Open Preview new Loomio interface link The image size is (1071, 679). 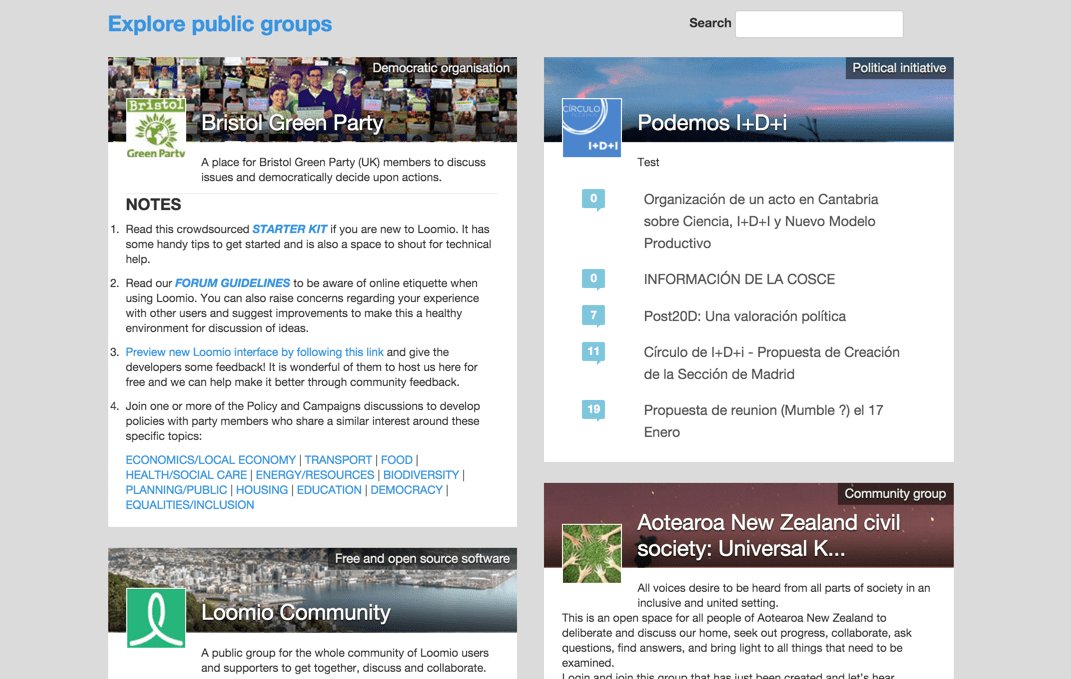(x=255, y=352)
